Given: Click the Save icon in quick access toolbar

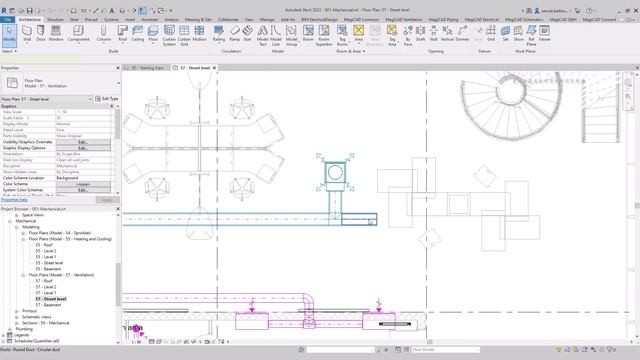Looking at the screenshot, I should [x=29, y=11].
